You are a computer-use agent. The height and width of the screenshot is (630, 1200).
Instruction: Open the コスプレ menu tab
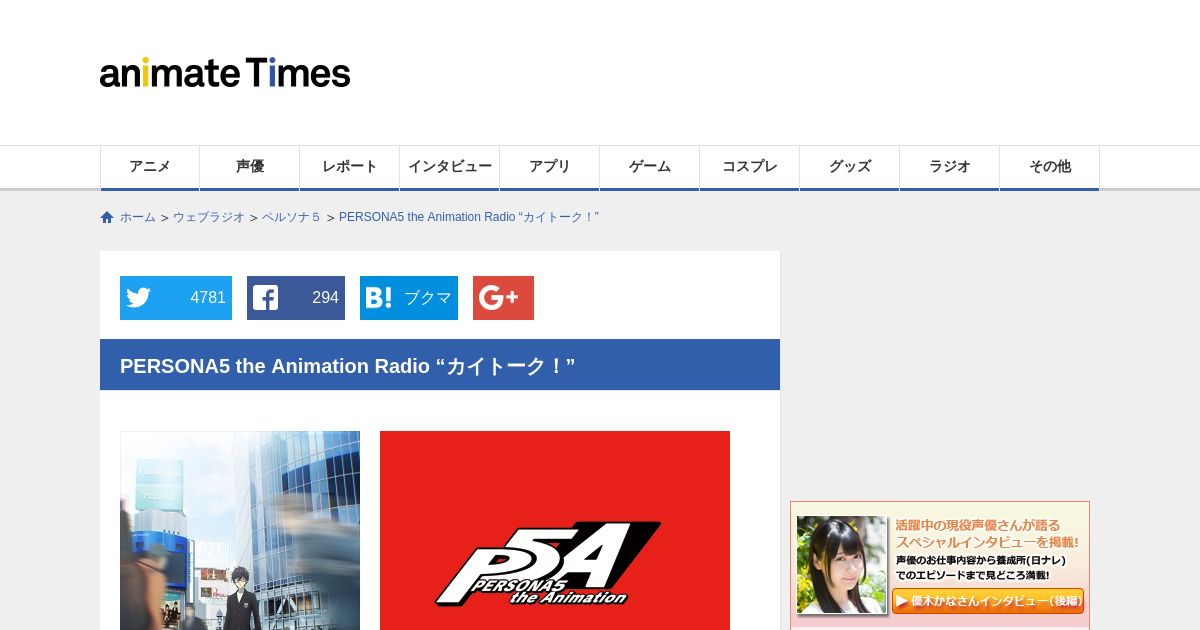[x=750, y=167]
